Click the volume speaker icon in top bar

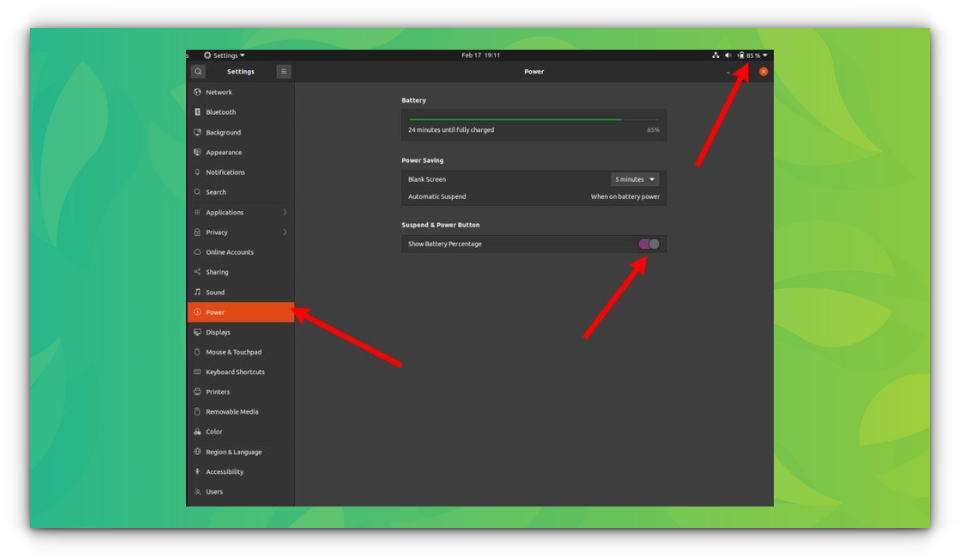click(728, 55)
